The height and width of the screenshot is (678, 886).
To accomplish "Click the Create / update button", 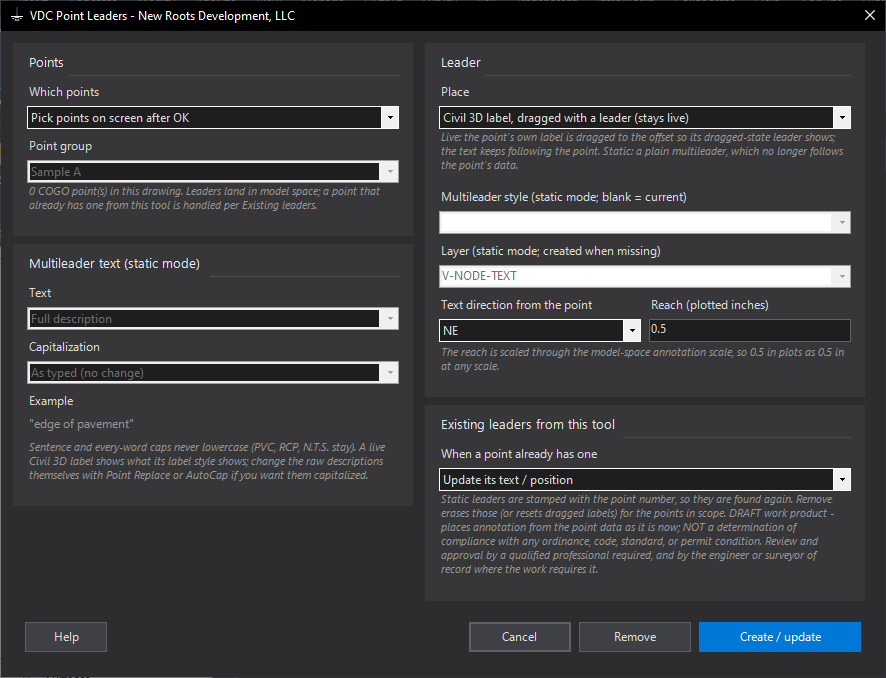I will [780, 637].
